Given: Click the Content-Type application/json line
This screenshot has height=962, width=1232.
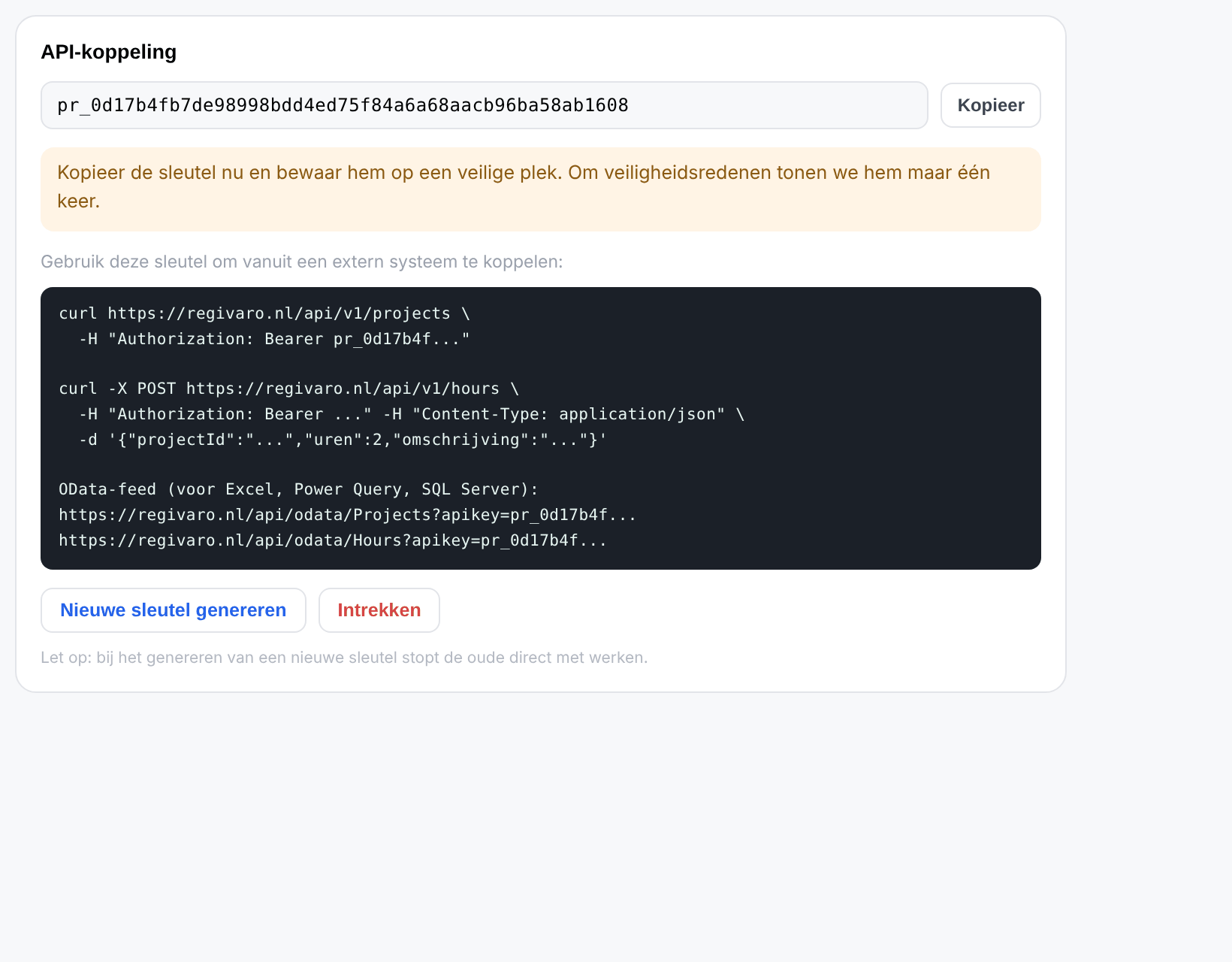Looking at the screenshot, I should (412, 414).
